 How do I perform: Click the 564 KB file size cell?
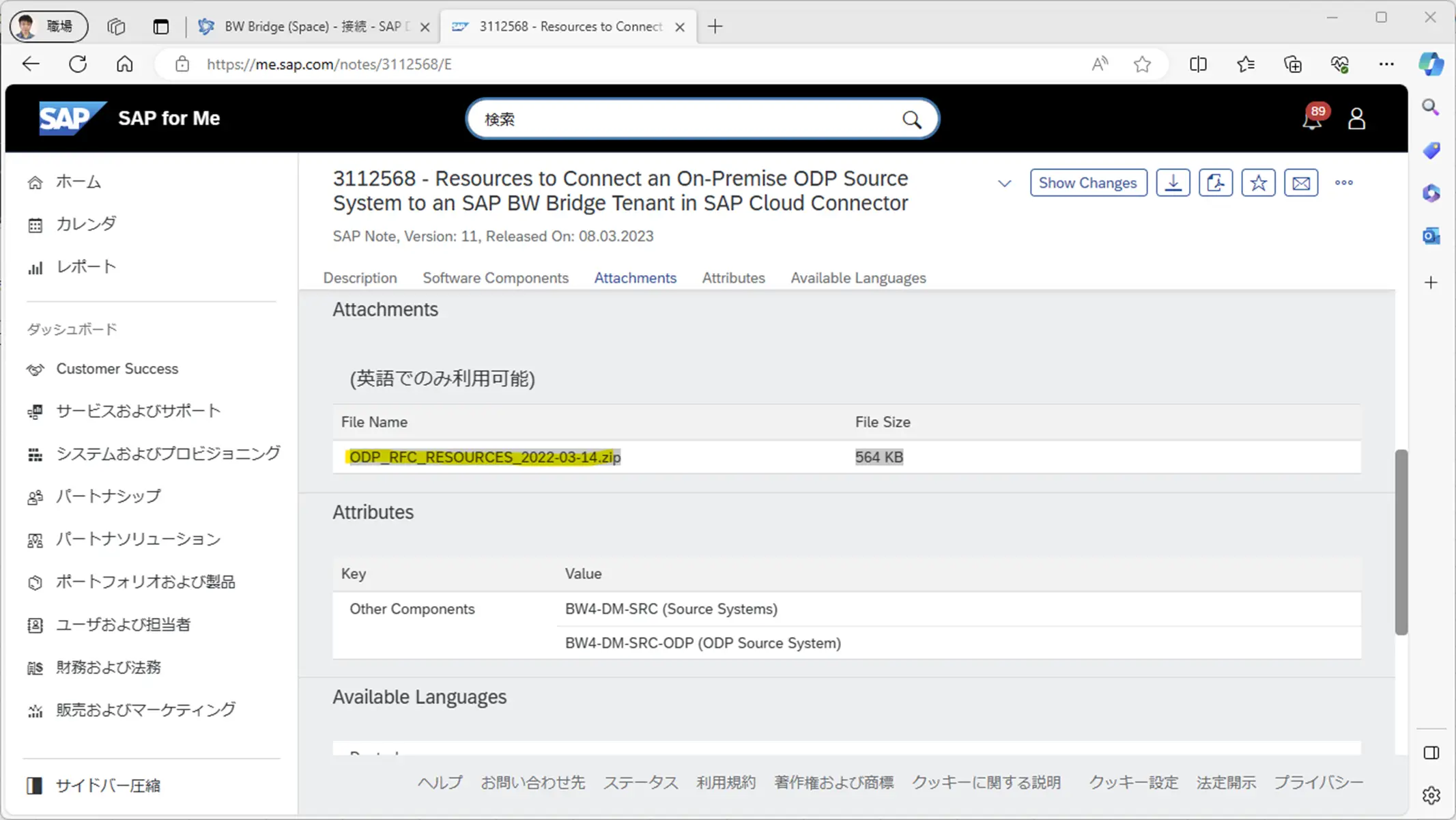879,457
